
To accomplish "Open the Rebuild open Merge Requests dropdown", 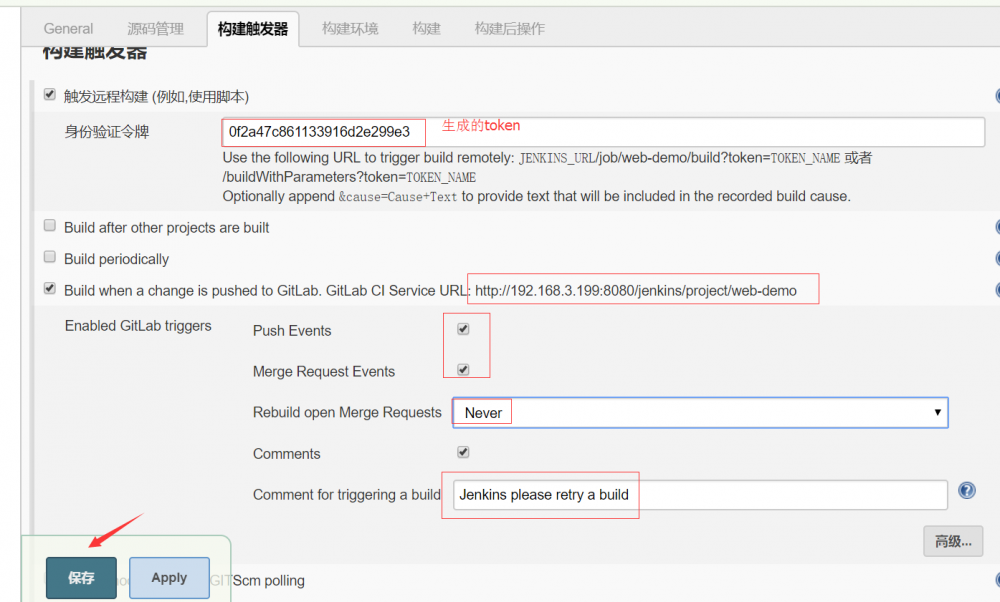I will tap(698, 412).
